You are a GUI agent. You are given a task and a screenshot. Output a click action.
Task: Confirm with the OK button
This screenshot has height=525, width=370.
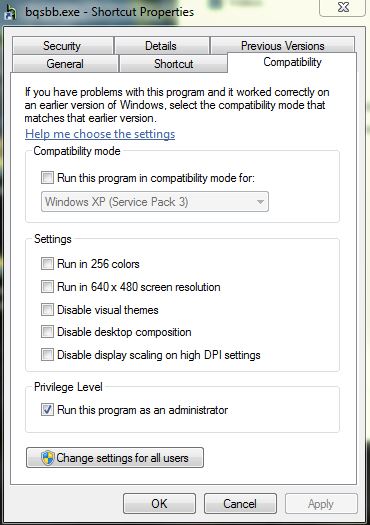point(159,504)
